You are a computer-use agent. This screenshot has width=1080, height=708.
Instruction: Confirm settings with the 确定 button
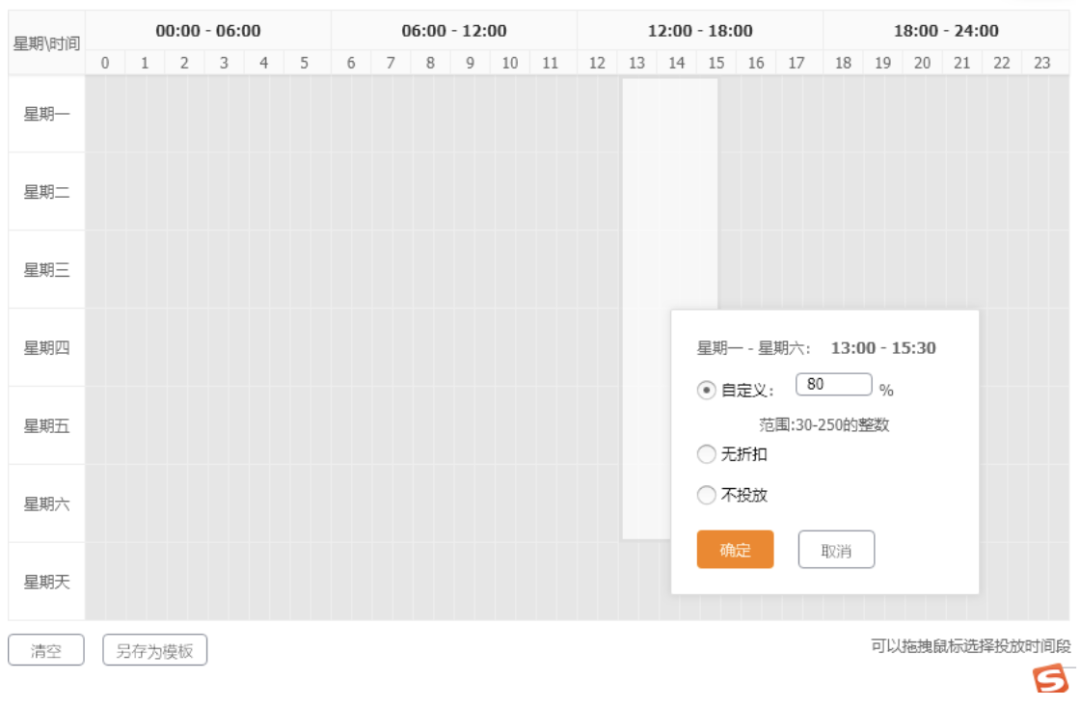[x=735, y=549]
